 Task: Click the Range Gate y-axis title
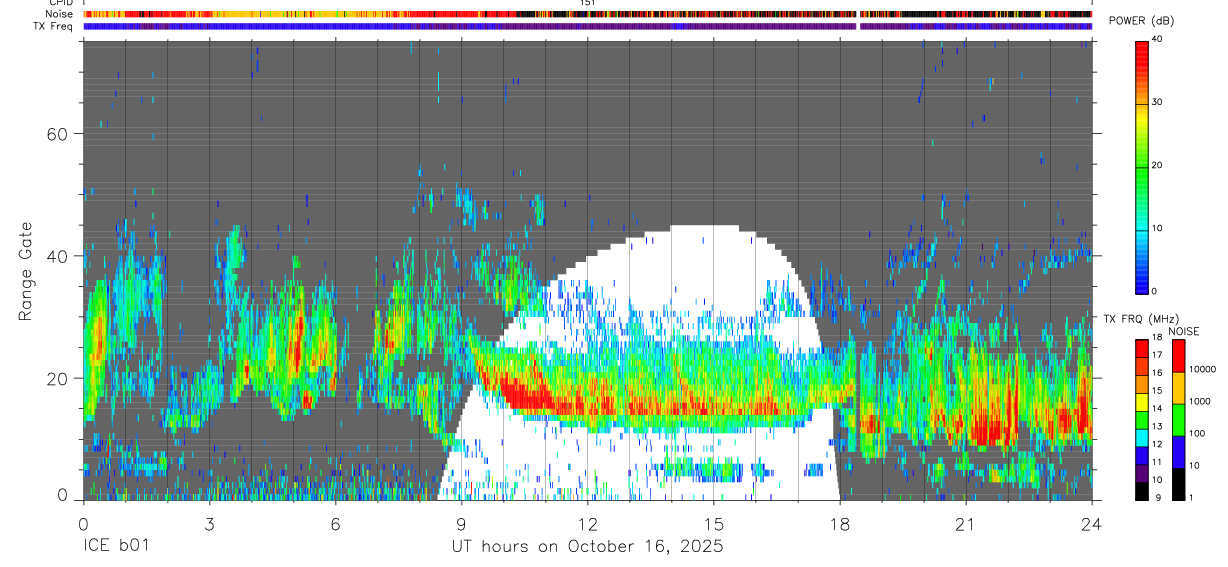point(25,272)
